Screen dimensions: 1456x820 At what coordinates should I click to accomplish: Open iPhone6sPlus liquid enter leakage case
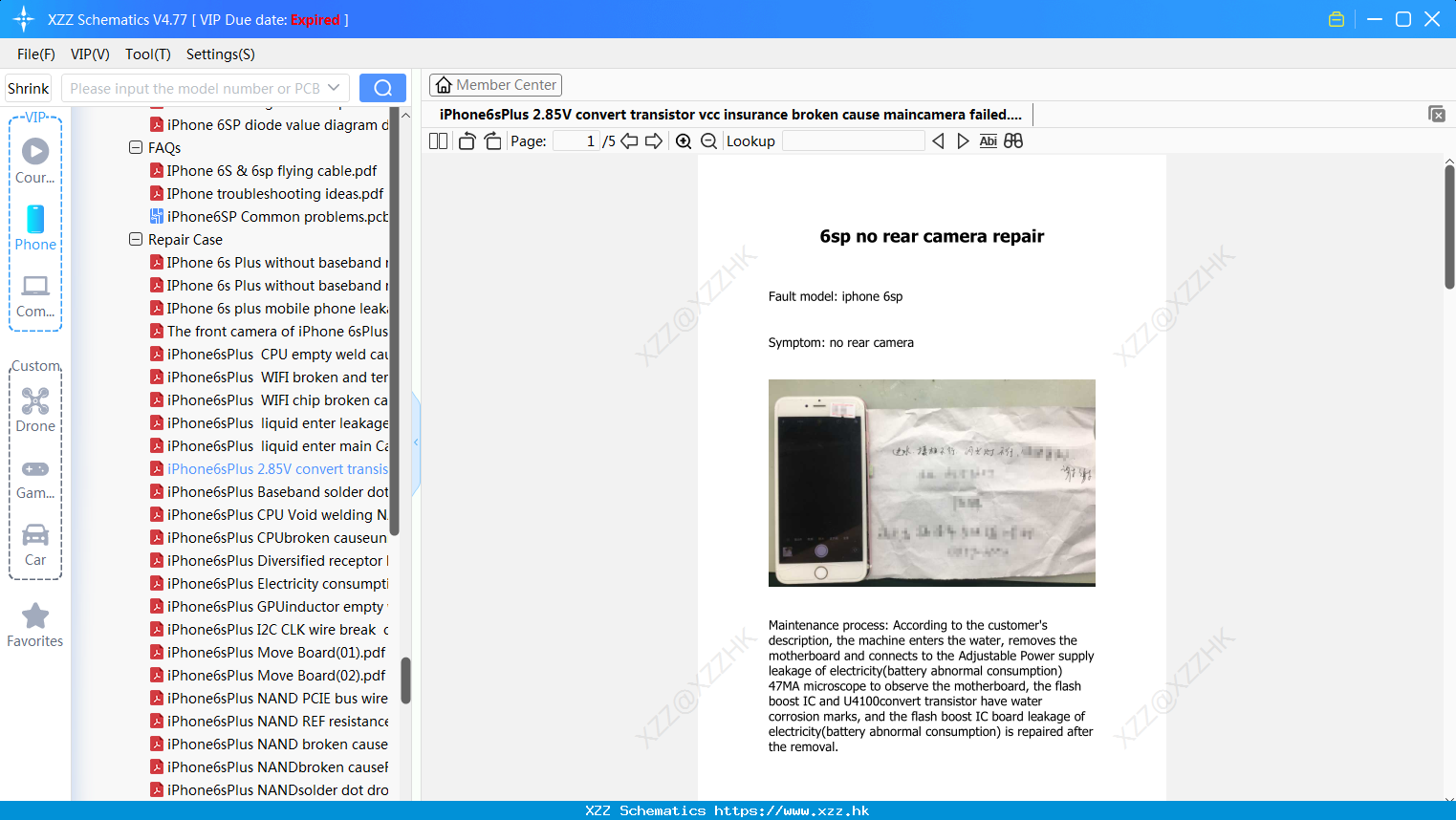click(270, 422)
